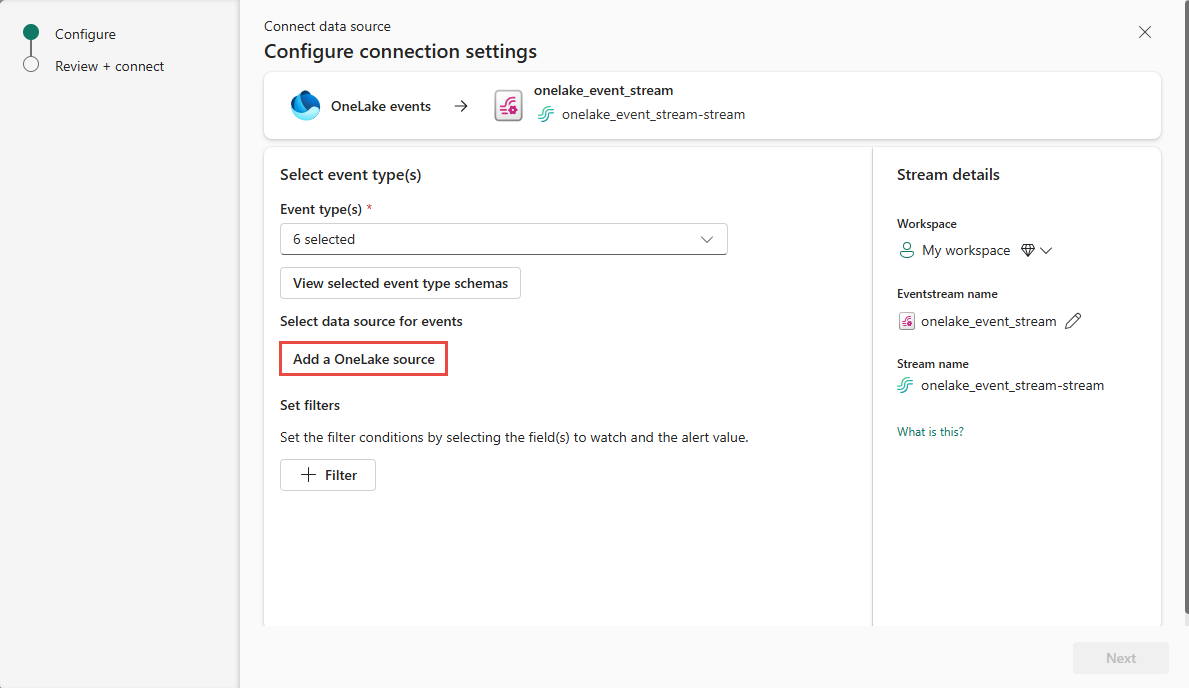Click the OneLake events logo icon
Viewport: 1189px width, 688px height.
pyautogui.click(x=305, y=106)
